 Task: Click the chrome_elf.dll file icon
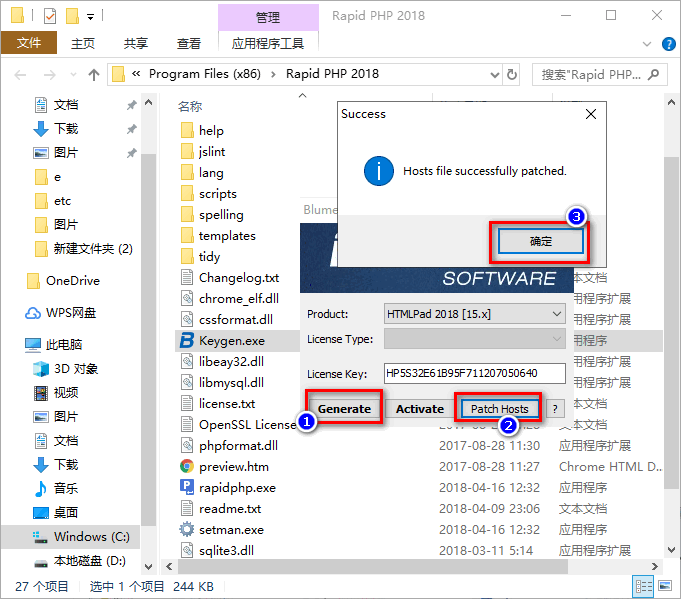point(187,298)
